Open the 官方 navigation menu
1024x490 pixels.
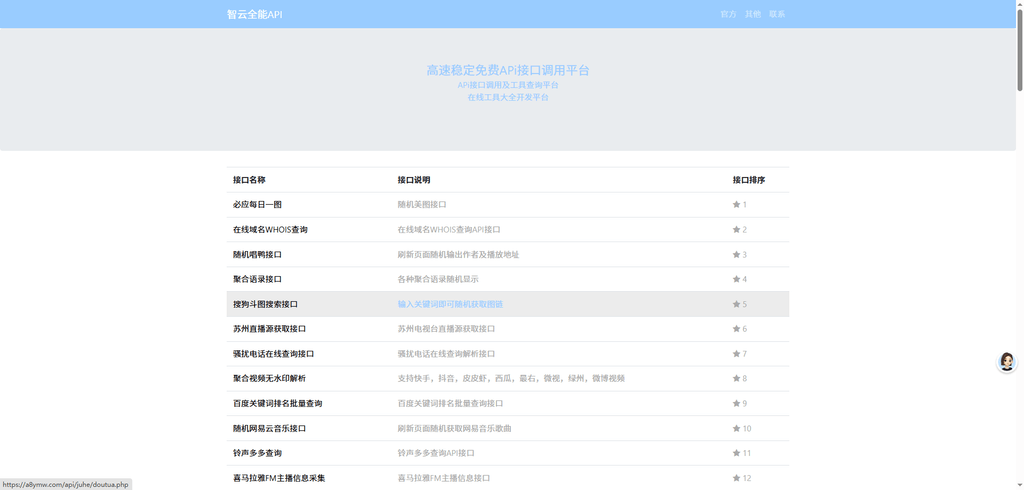click(728, 14)
